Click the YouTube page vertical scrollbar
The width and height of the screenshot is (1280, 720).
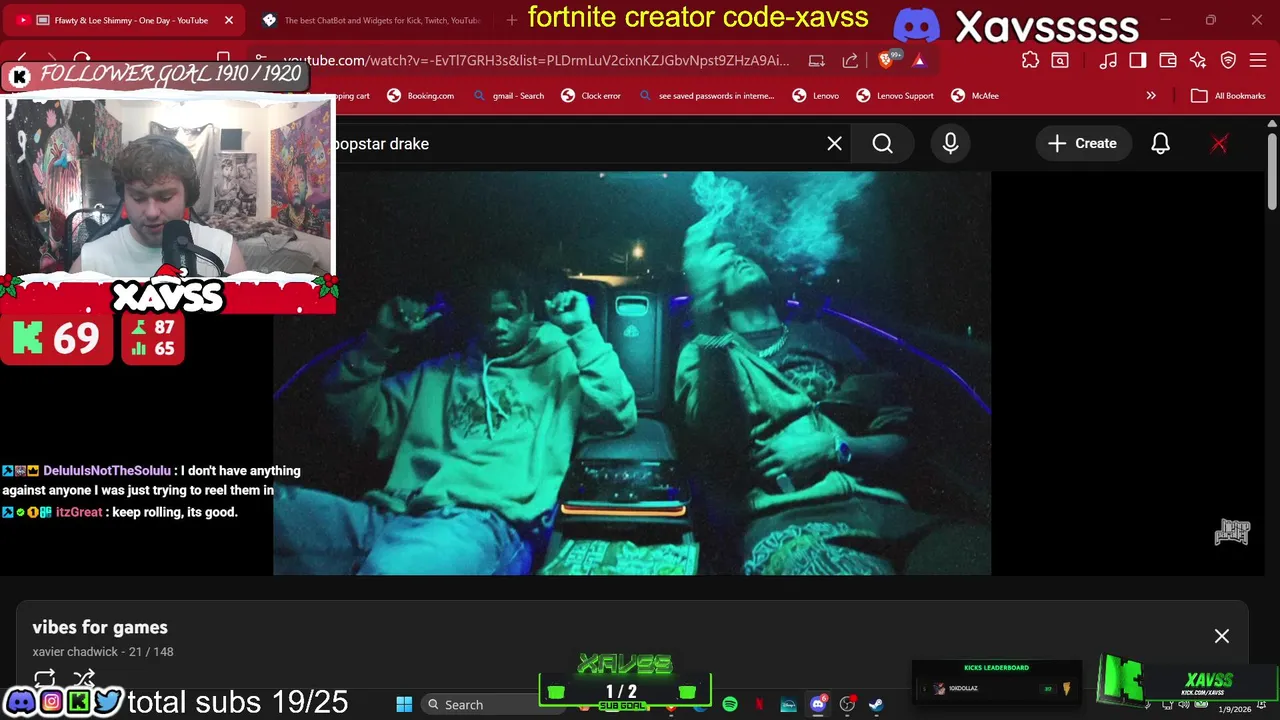pyautogui.click(x=1271, y=170)
